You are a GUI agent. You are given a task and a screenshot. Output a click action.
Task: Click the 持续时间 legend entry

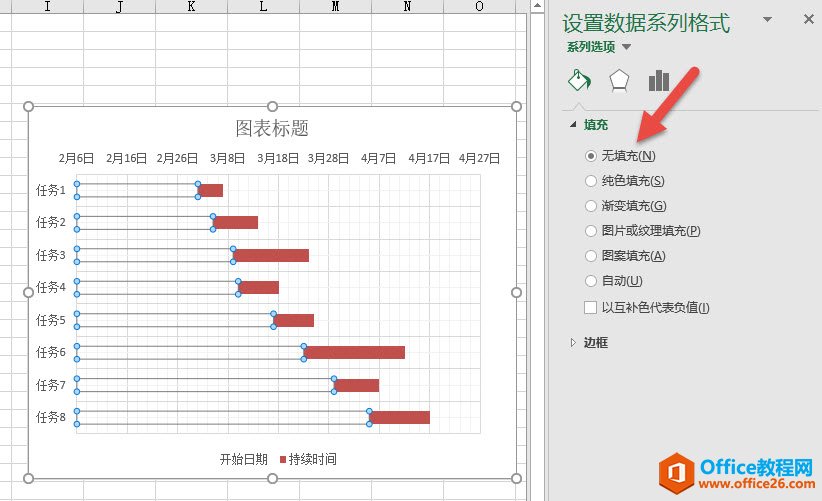click(312, 459)
